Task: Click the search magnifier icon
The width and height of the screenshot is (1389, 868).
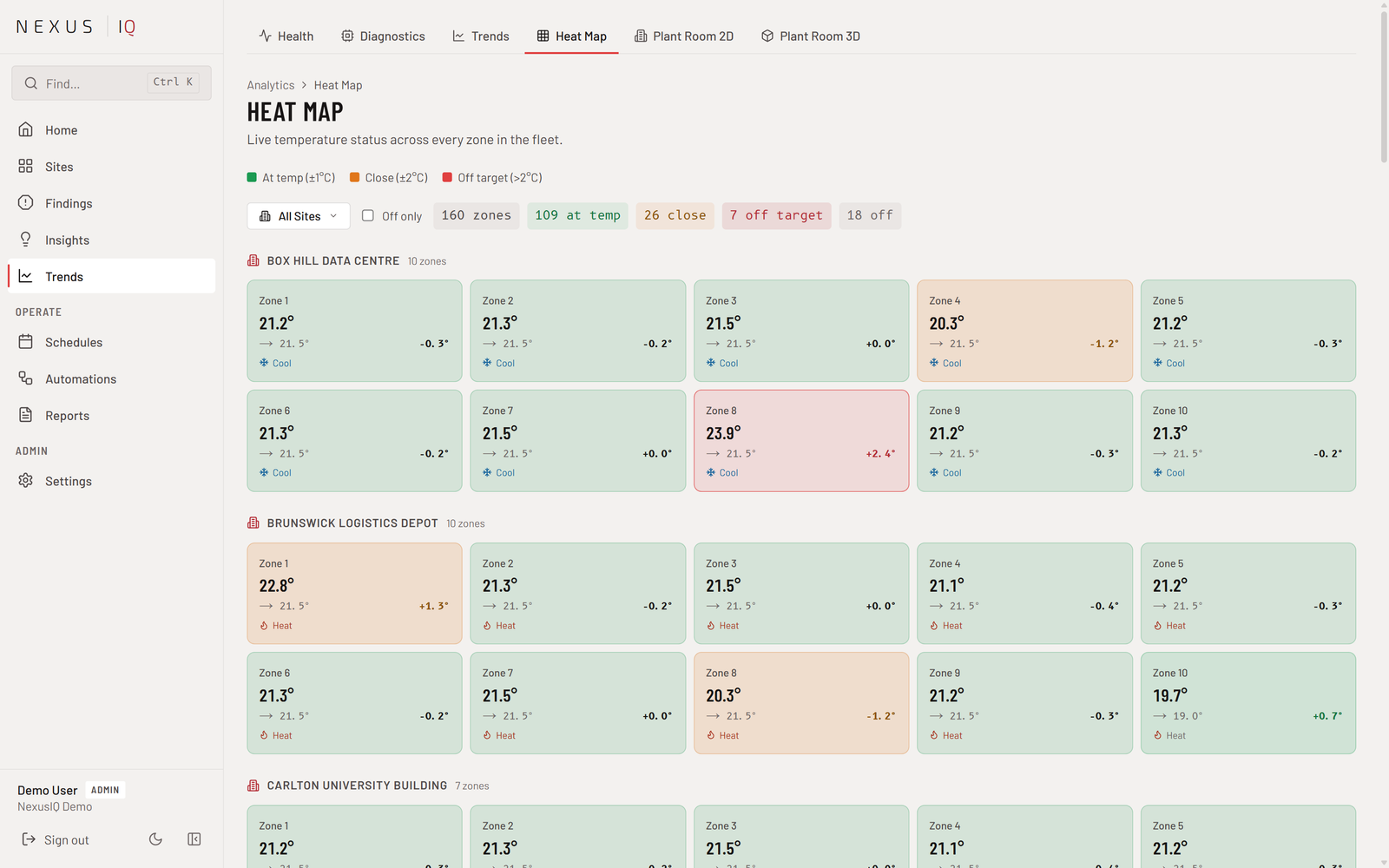Action: [31, 83]
